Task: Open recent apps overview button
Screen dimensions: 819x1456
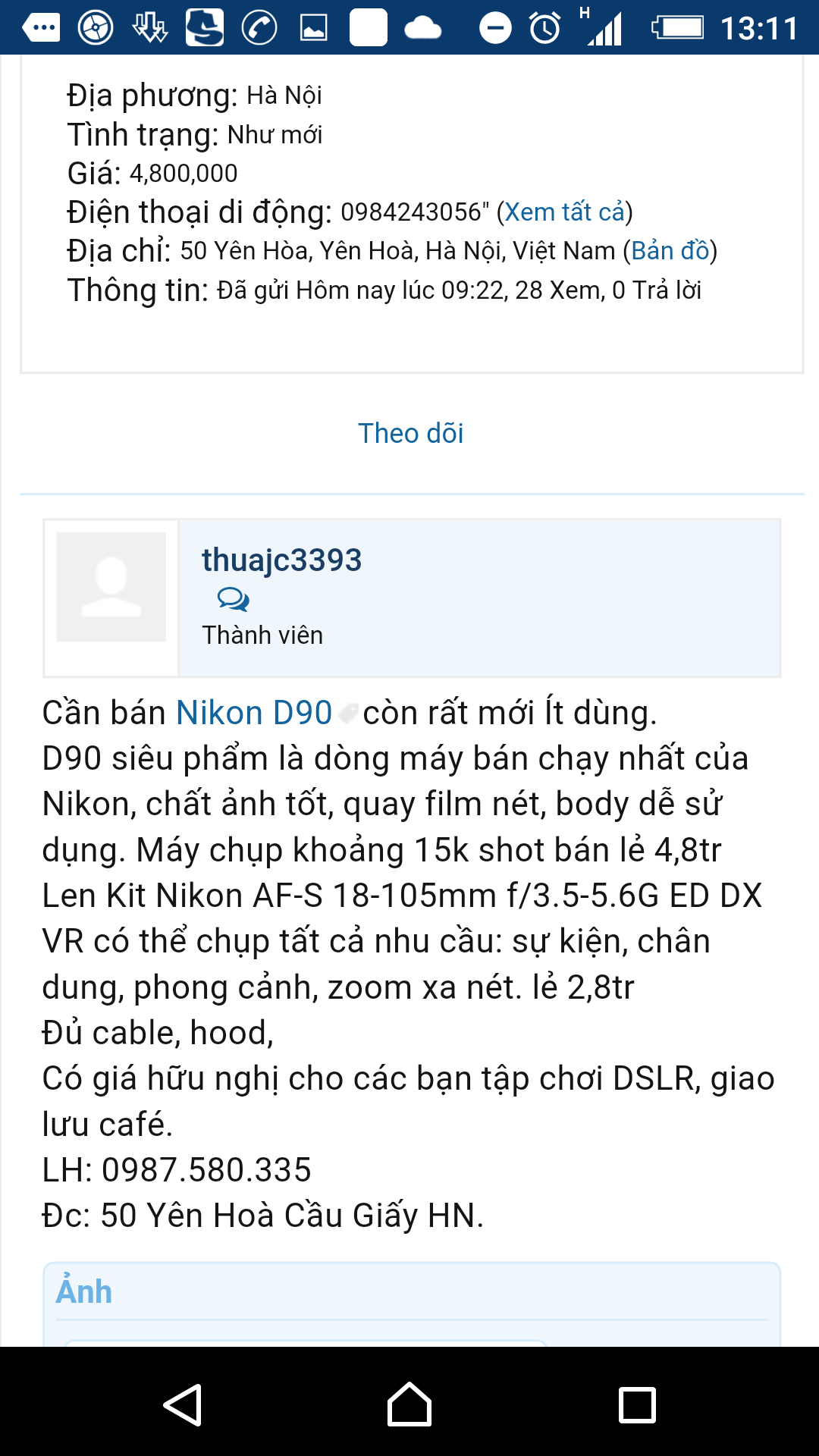Action: (637, 1405)
